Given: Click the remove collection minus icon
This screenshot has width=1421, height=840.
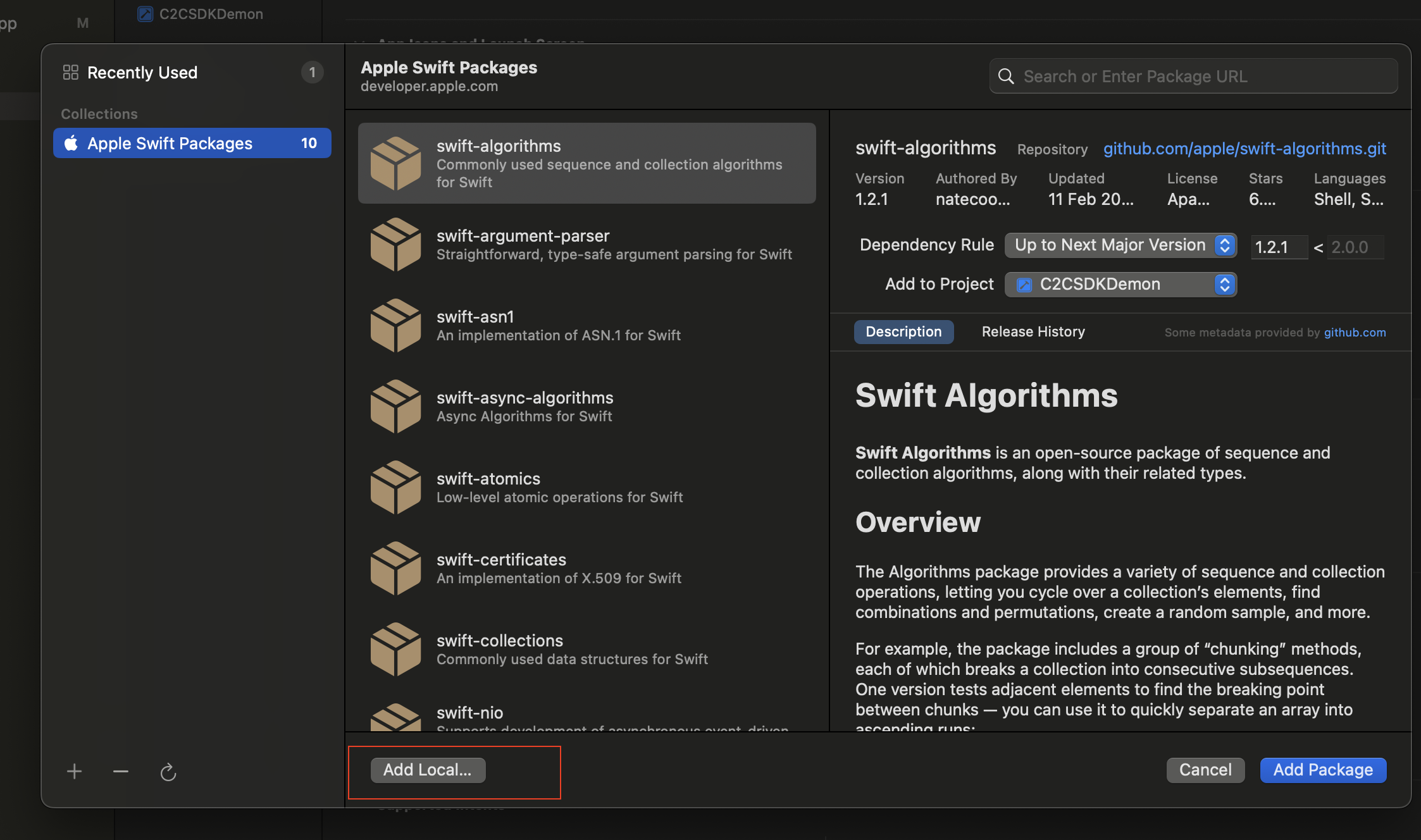Looking at the screenshot, I should pyautogui.click(x=120, y=771).
